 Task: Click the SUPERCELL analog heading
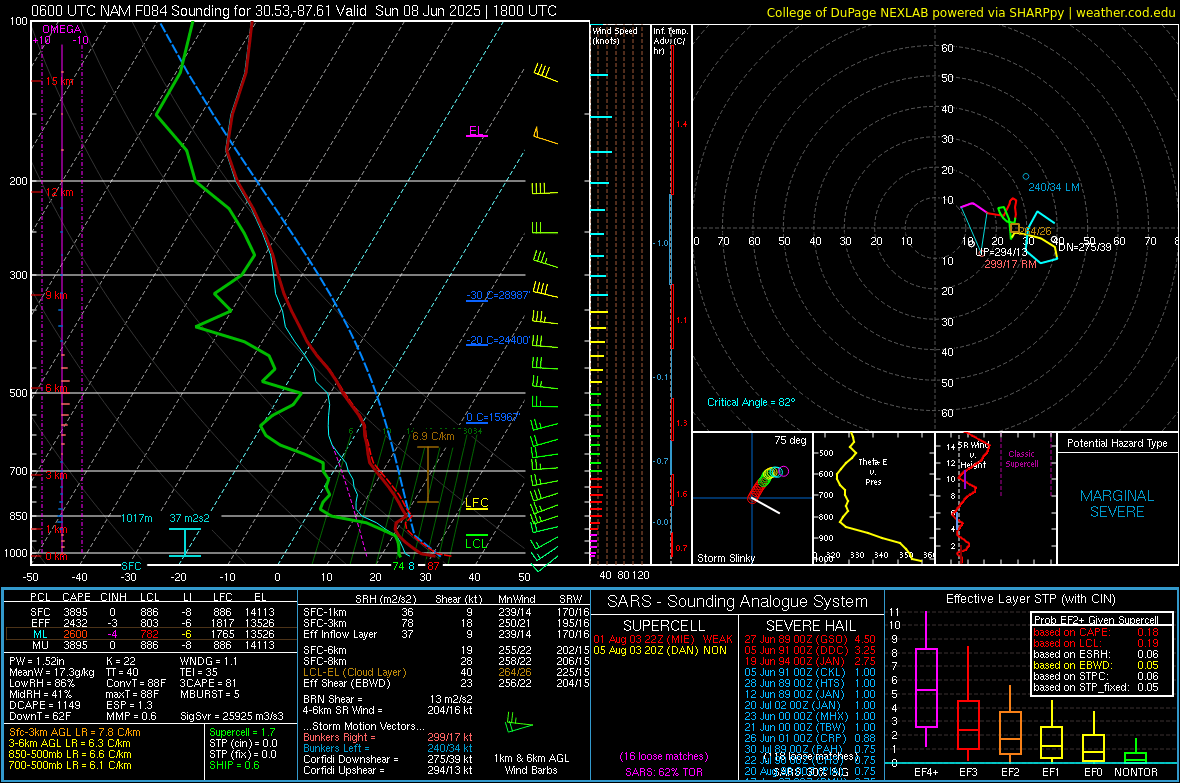click(x=664, y=626)
